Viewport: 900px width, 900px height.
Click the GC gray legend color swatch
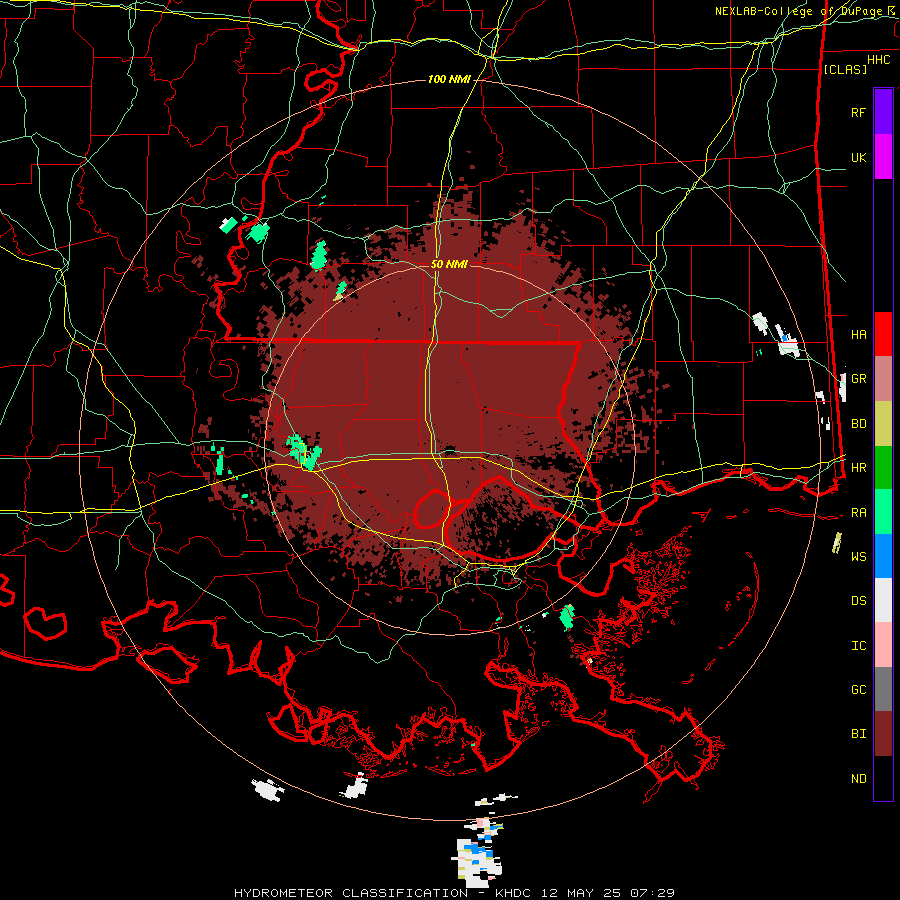click(883, 689)
